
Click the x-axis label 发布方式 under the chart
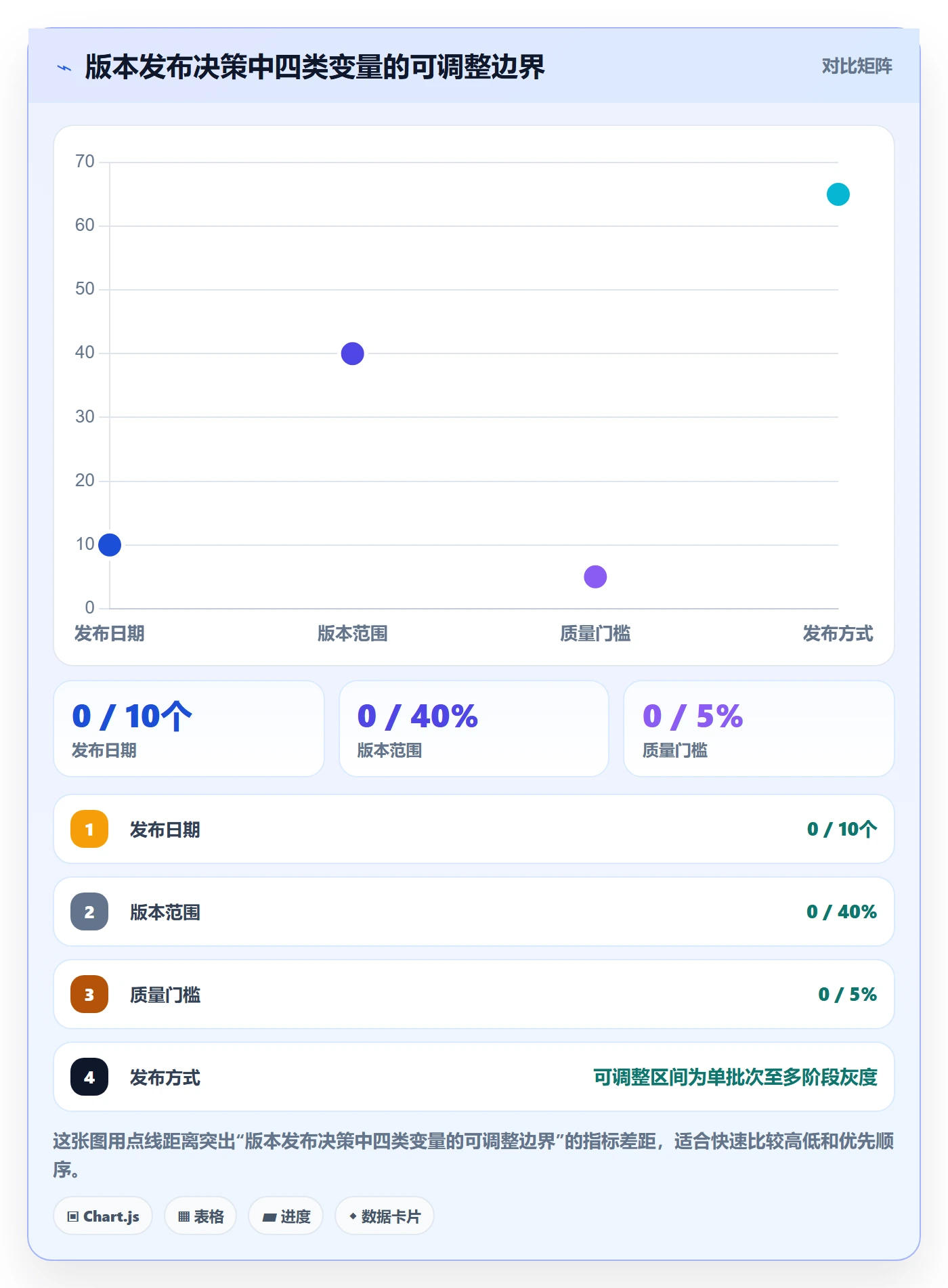838,634
